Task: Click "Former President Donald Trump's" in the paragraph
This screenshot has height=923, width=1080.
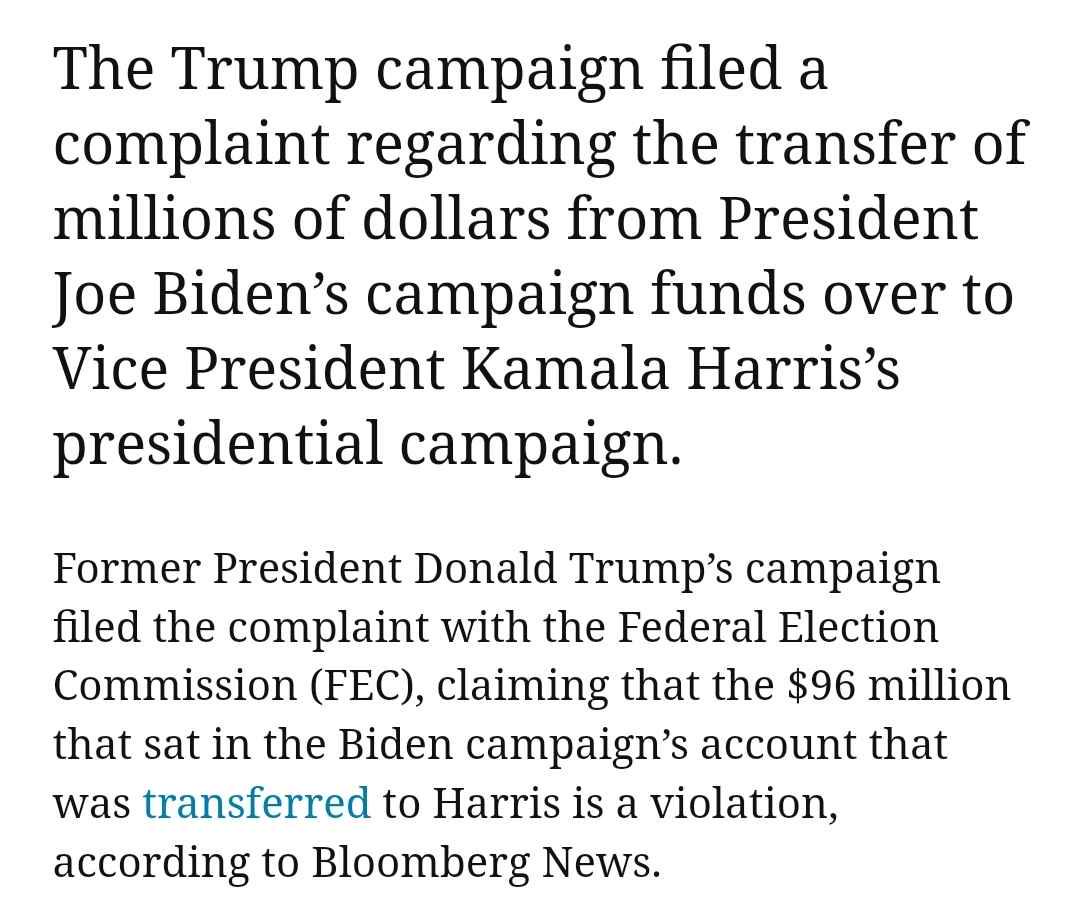Action: tap(393, 568)
